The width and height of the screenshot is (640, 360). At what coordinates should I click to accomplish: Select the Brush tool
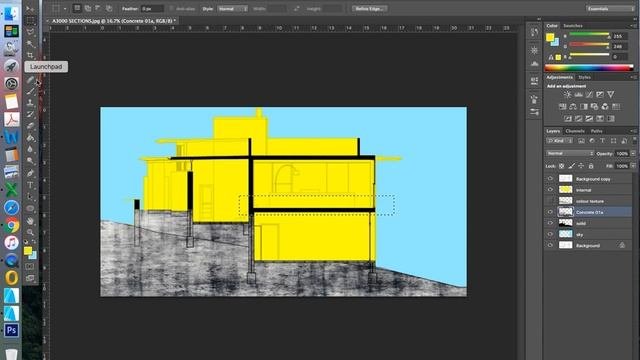tap(30, 91)
